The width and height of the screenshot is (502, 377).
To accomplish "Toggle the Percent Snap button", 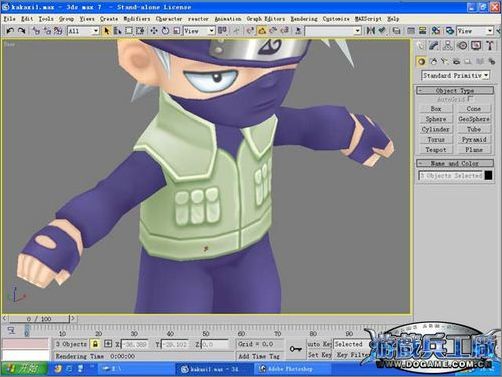I will click(273, 31).
